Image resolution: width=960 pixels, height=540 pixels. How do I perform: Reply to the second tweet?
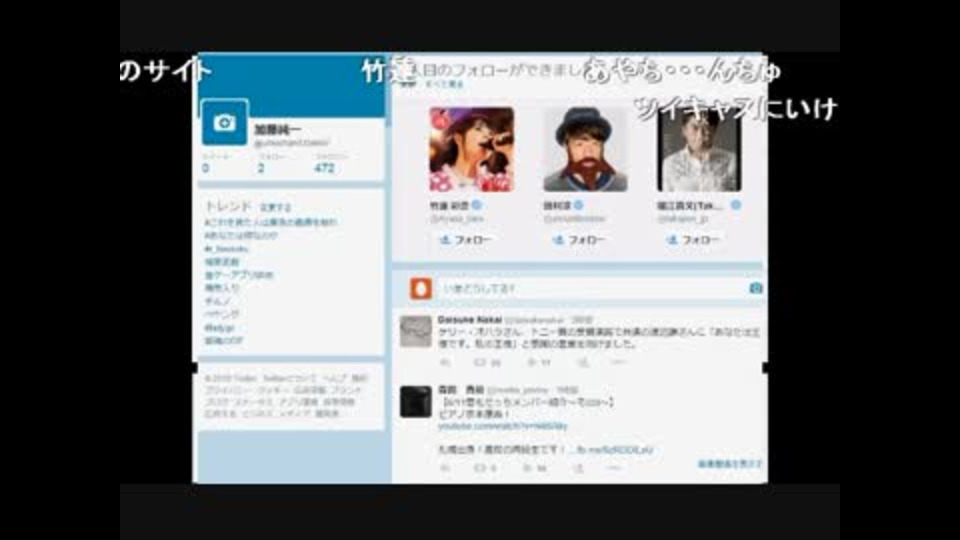point(445,468)
